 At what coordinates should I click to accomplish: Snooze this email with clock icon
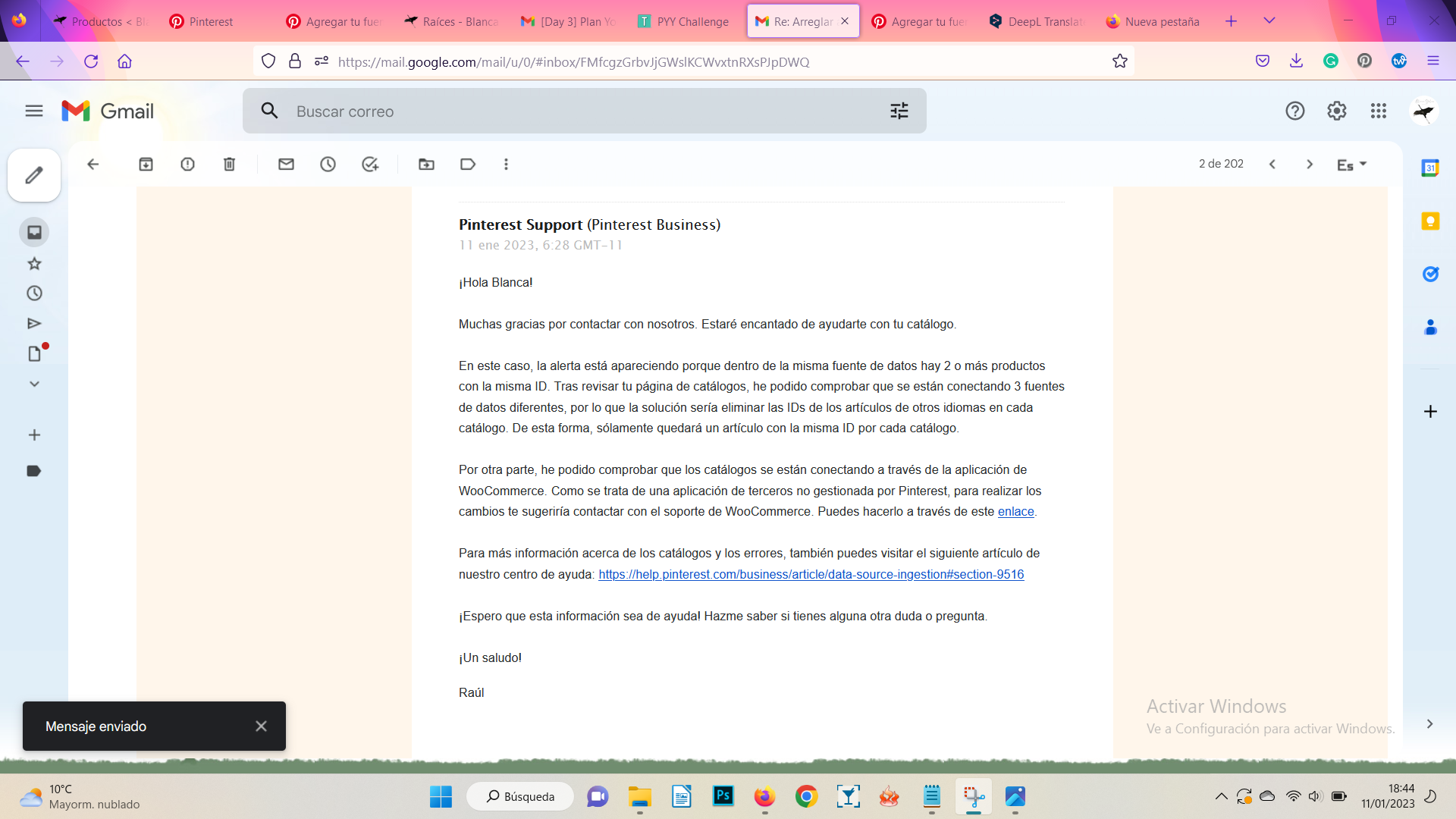coord(328,164)
